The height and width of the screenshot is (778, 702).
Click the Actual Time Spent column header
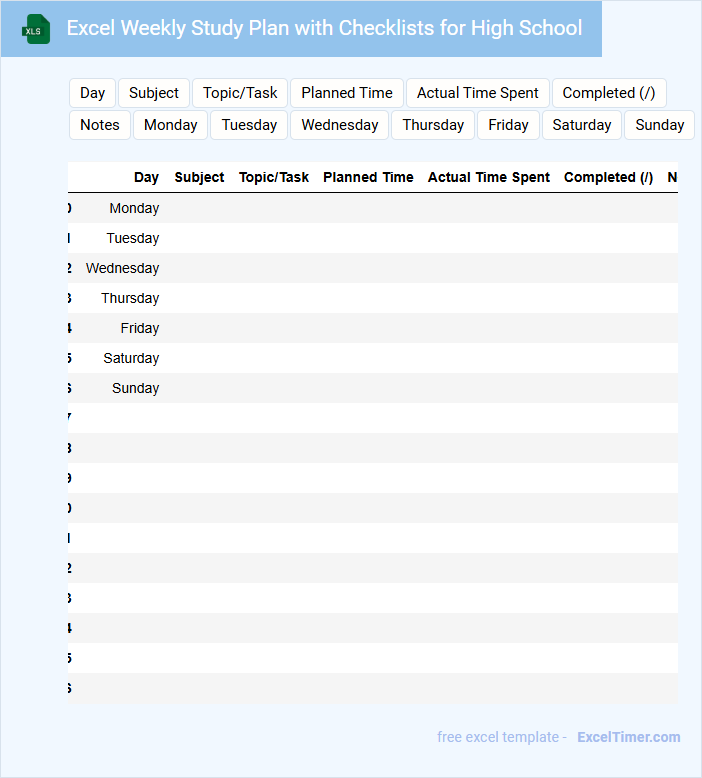pyautogui.click(x=489, y=177)
